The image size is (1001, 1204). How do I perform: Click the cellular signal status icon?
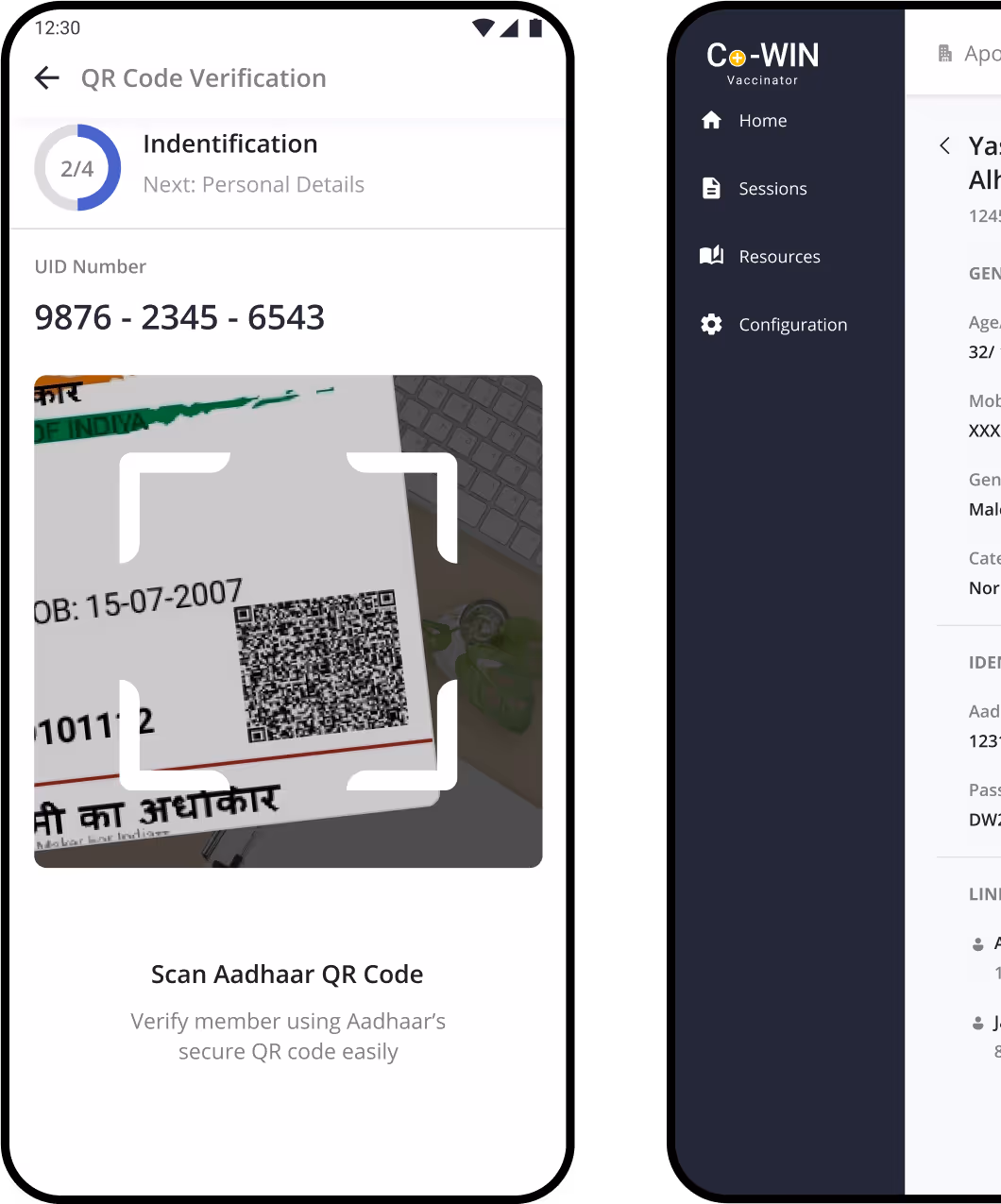click(x=510, y=28)
